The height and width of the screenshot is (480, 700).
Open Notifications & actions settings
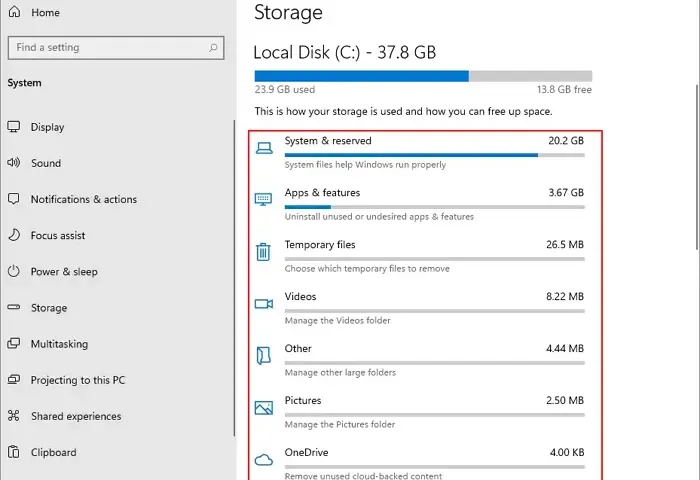84,199
